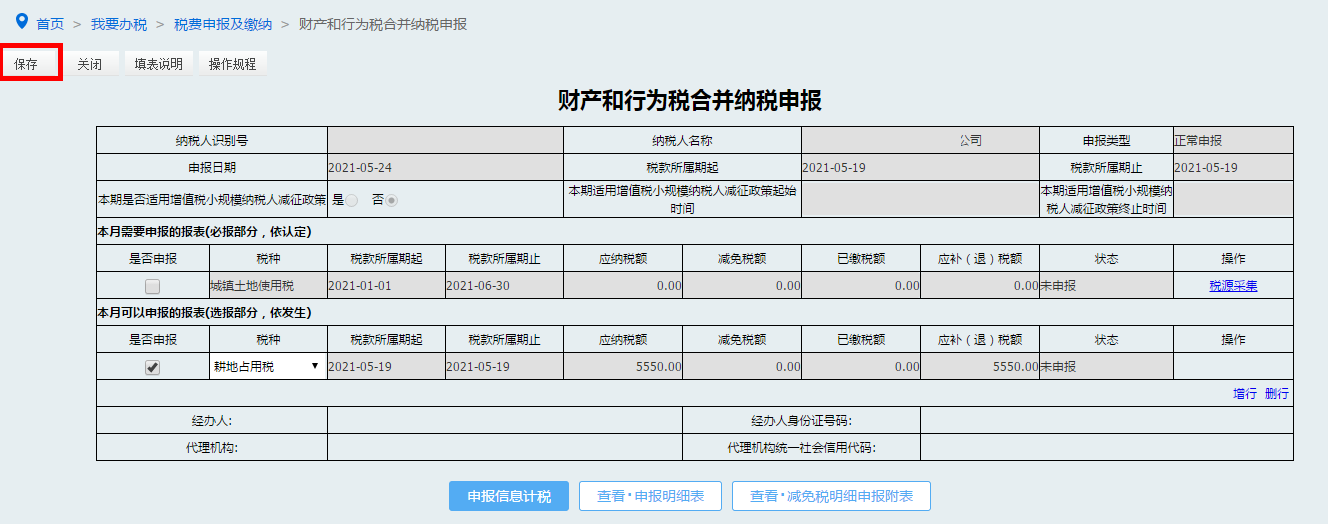
Task: Click the 纳税人识别号 value field
Action: (x=445, y=141)
